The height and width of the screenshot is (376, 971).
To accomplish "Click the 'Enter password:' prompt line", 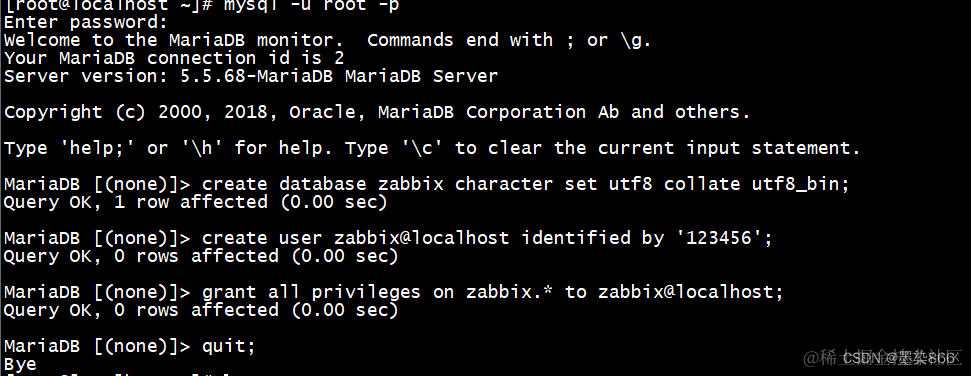I will (x=86, y=23).
